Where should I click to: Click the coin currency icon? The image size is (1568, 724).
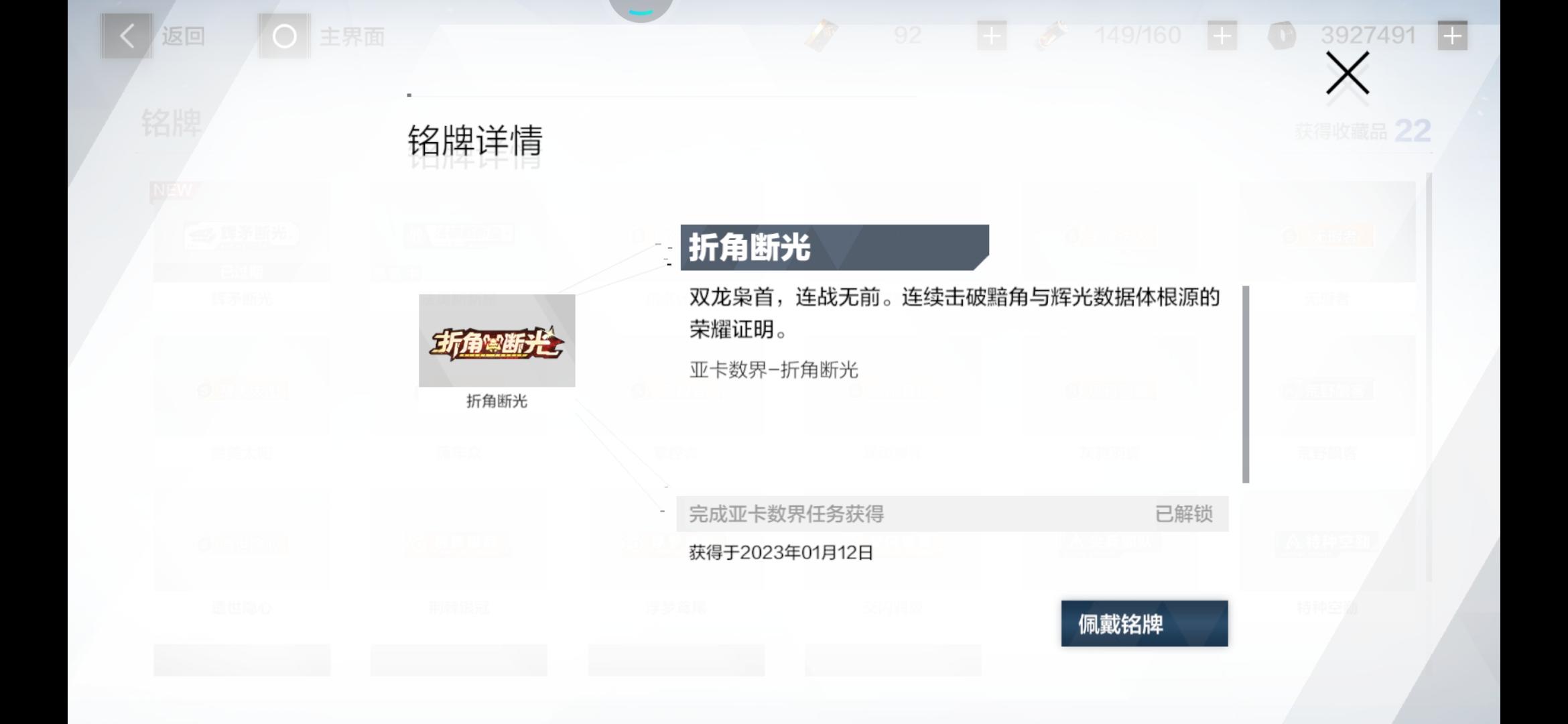tap(1282, 36)
